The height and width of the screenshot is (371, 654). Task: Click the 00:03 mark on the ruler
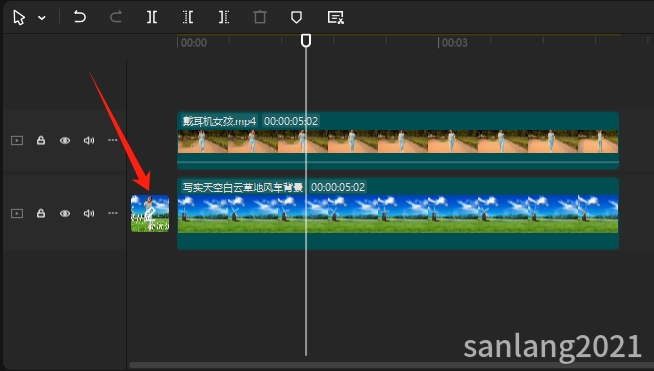[x=454, y=43]
